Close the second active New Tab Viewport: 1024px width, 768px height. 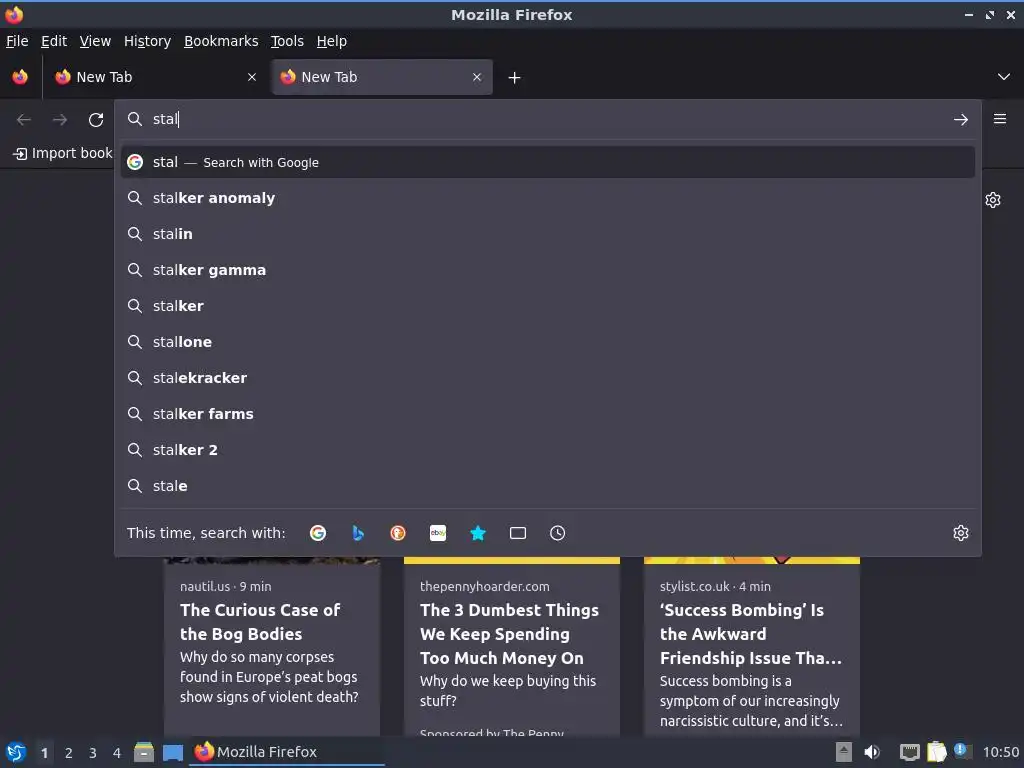pos(477,77)
